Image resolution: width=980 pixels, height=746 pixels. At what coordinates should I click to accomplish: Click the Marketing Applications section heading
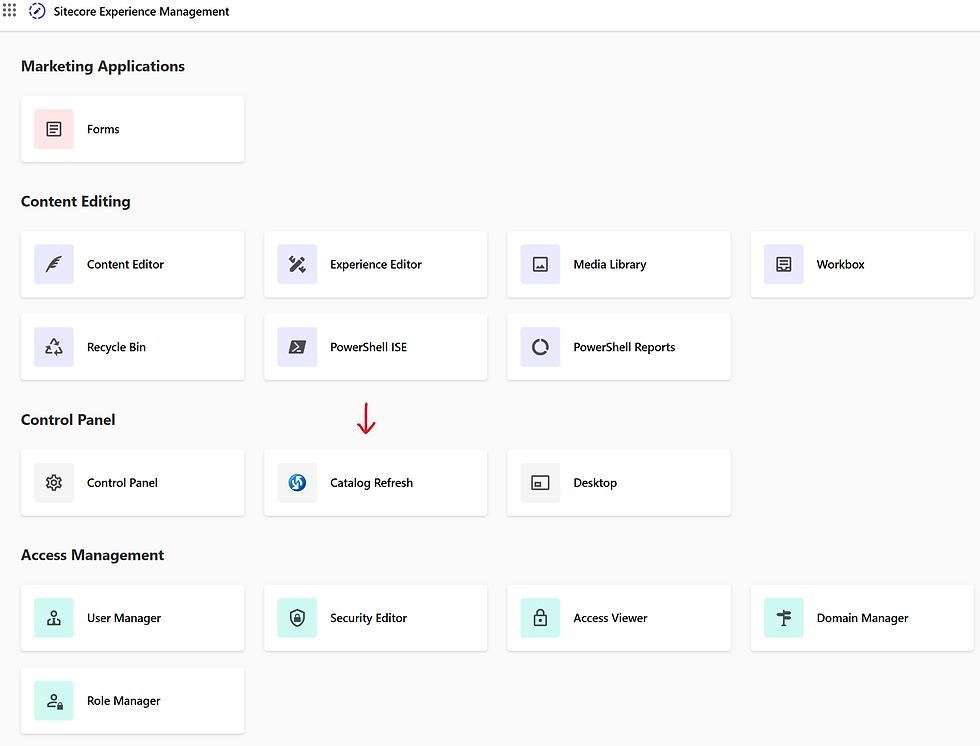[103, 66]
